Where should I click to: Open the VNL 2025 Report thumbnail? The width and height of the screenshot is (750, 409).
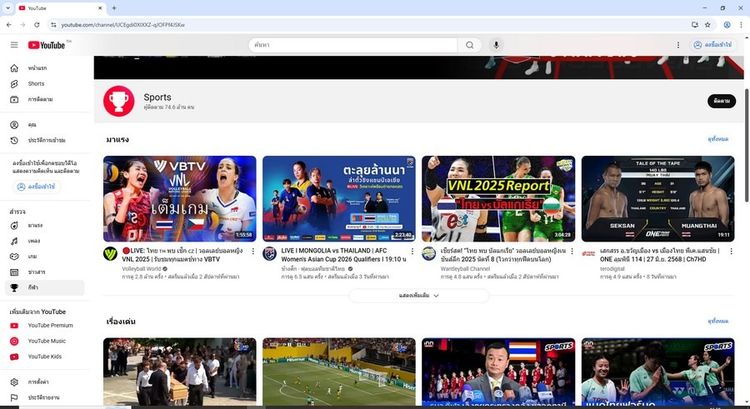[498, 198]
